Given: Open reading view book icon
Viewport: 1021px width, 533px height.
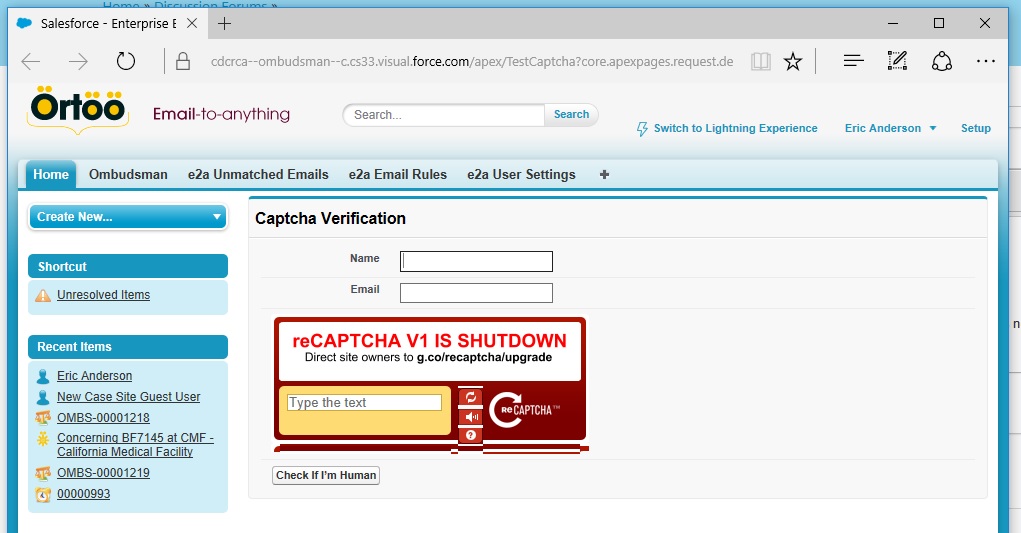Looking at the screenshot, I should click(x=761, y=62).
